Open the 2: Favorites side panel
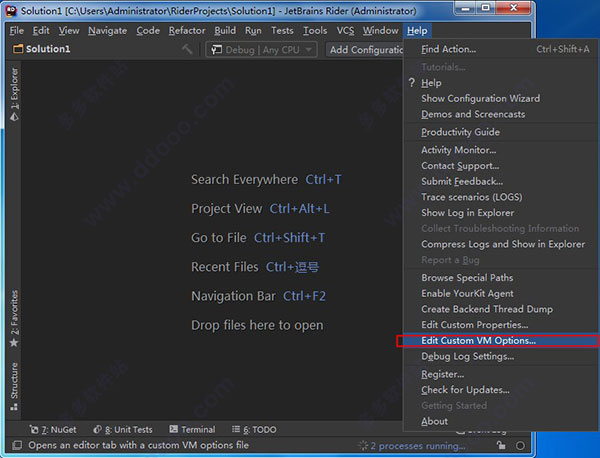This screenshot has width=600, height=458. tap(14, 318)
